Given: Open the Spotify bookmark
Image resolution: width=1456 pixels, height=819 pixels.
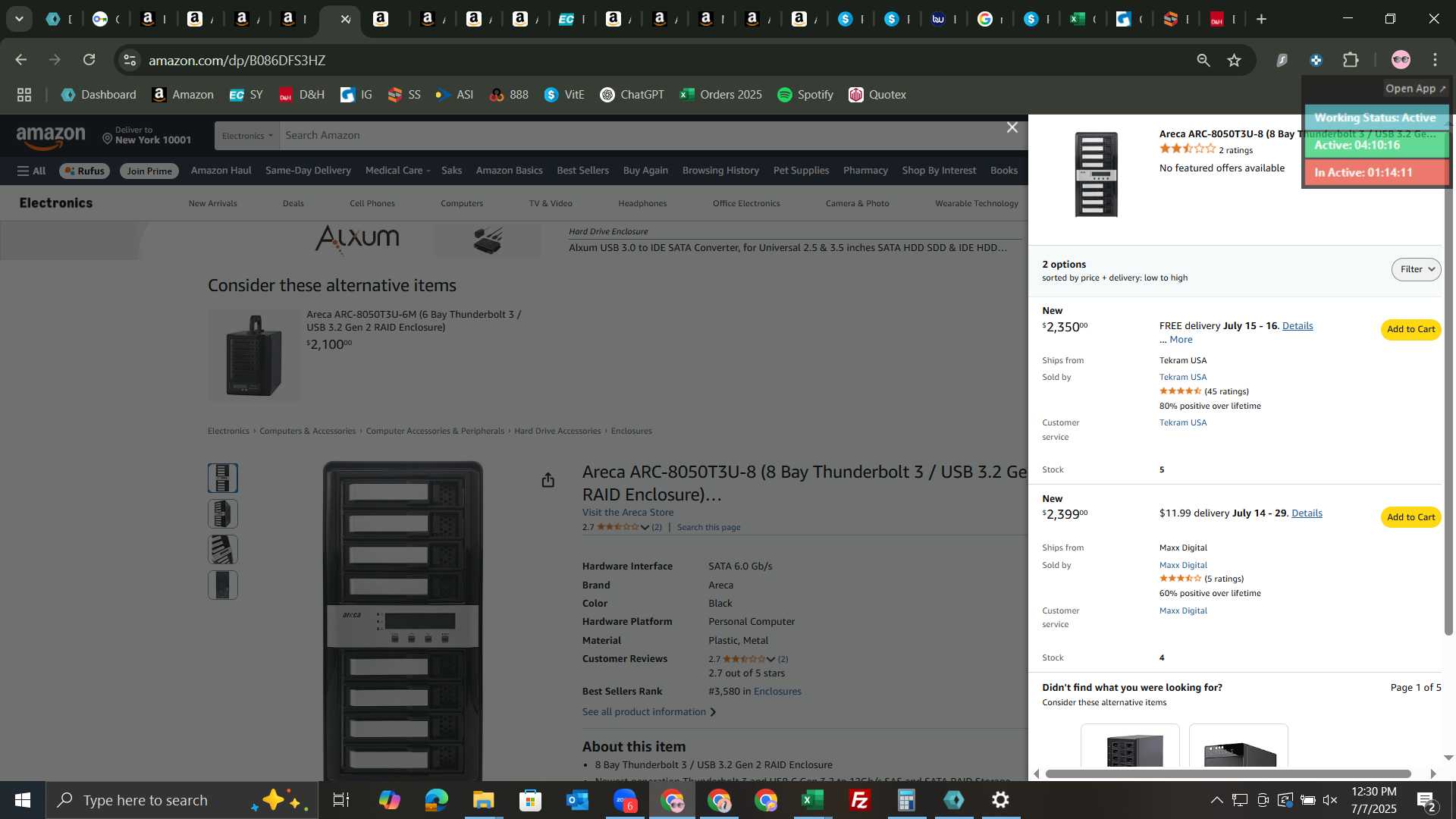Looking at the screenshot, I should tap(805, 95).
